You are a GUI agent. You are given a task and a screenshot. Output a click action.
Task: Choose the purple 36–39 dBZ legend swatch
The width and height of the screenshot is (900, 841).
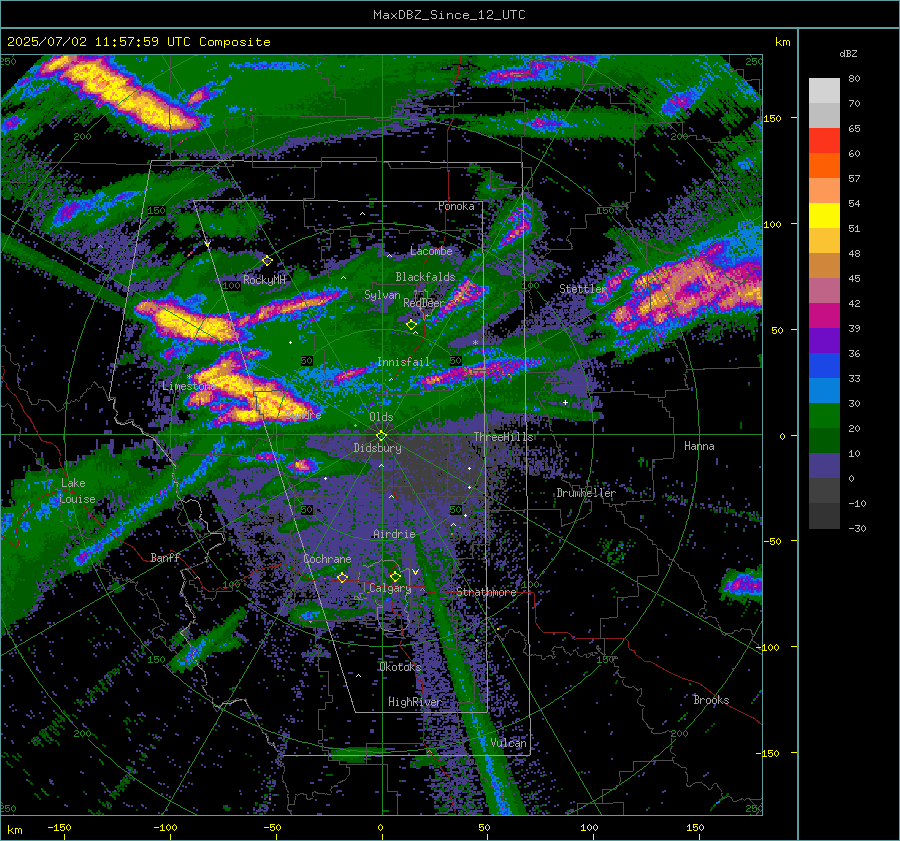pyautogui.click(x=824, y=341)
